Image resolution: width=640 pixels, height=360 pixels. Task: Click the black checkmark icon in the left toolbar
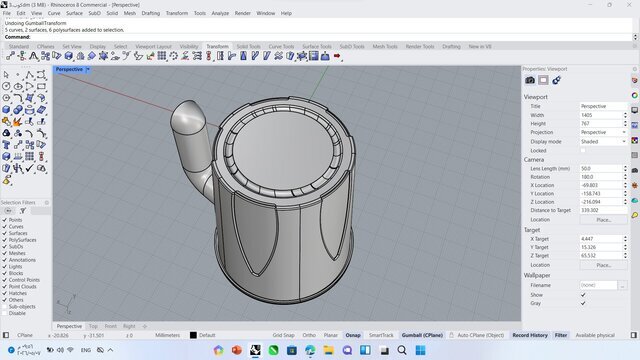tap(29, 168)
